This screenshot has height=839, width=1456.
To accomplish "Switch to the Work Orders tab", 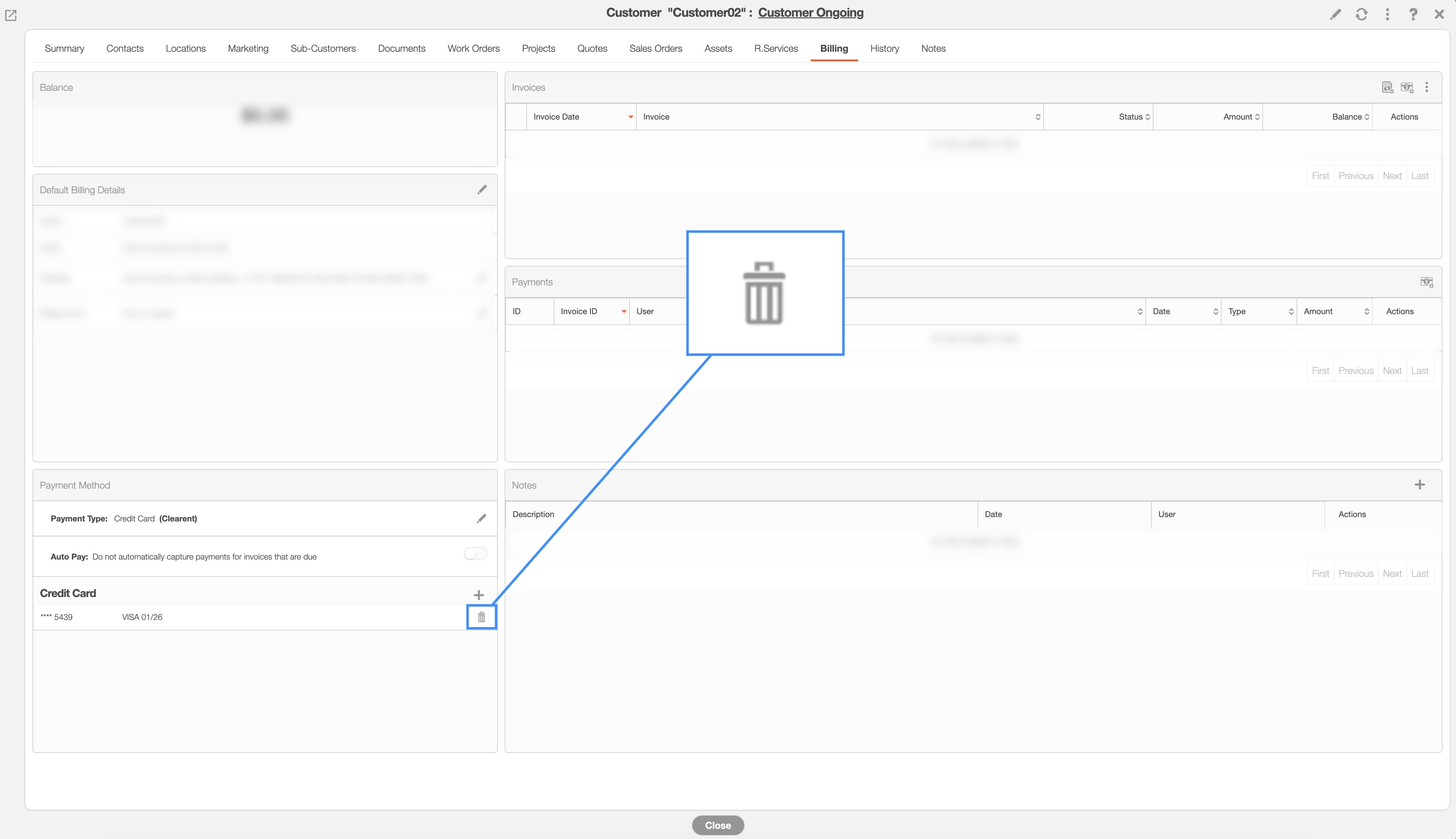I will [473, 48].
